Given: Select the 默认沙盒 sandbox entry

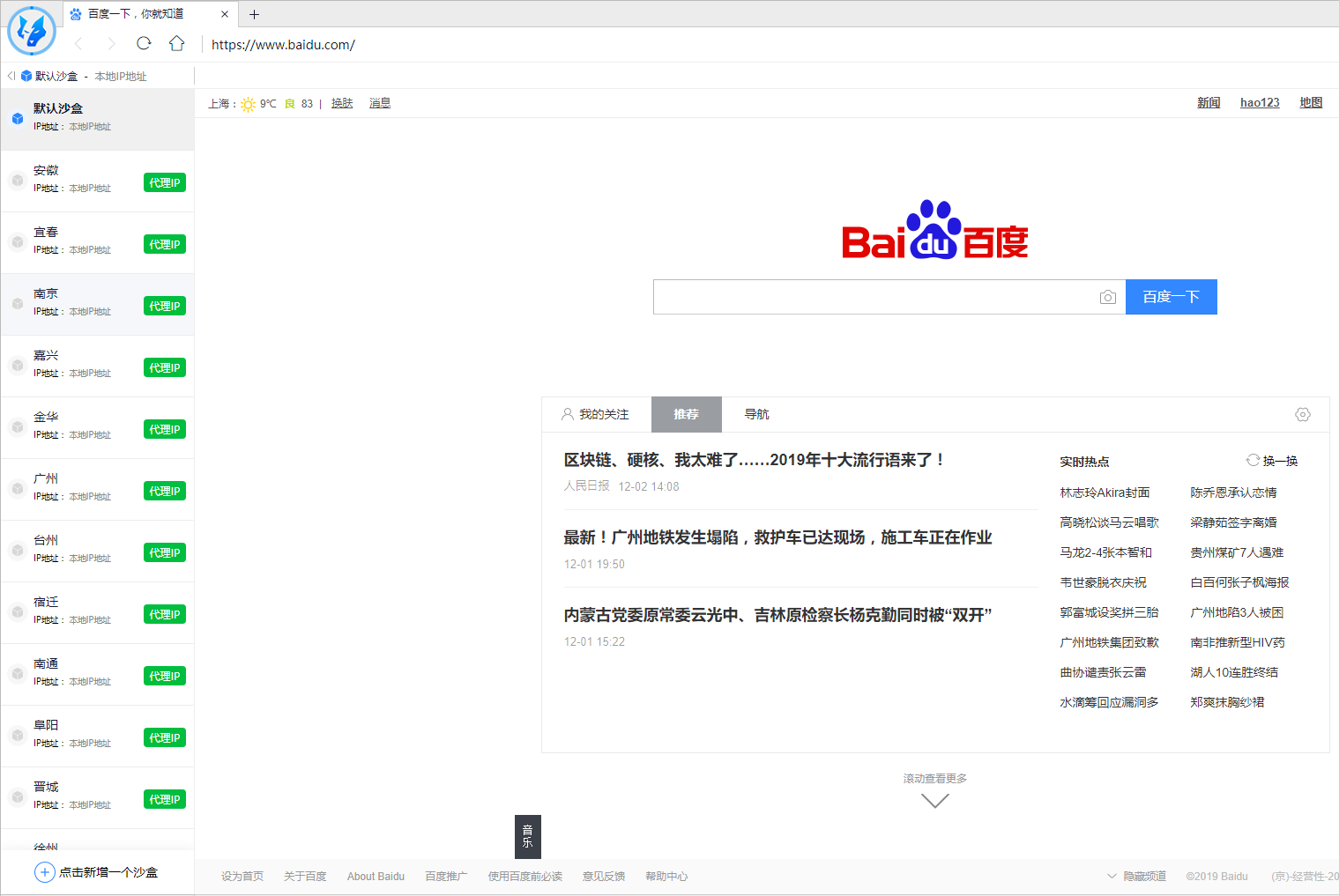Looking at the screenshot, I should pos(97,119).
